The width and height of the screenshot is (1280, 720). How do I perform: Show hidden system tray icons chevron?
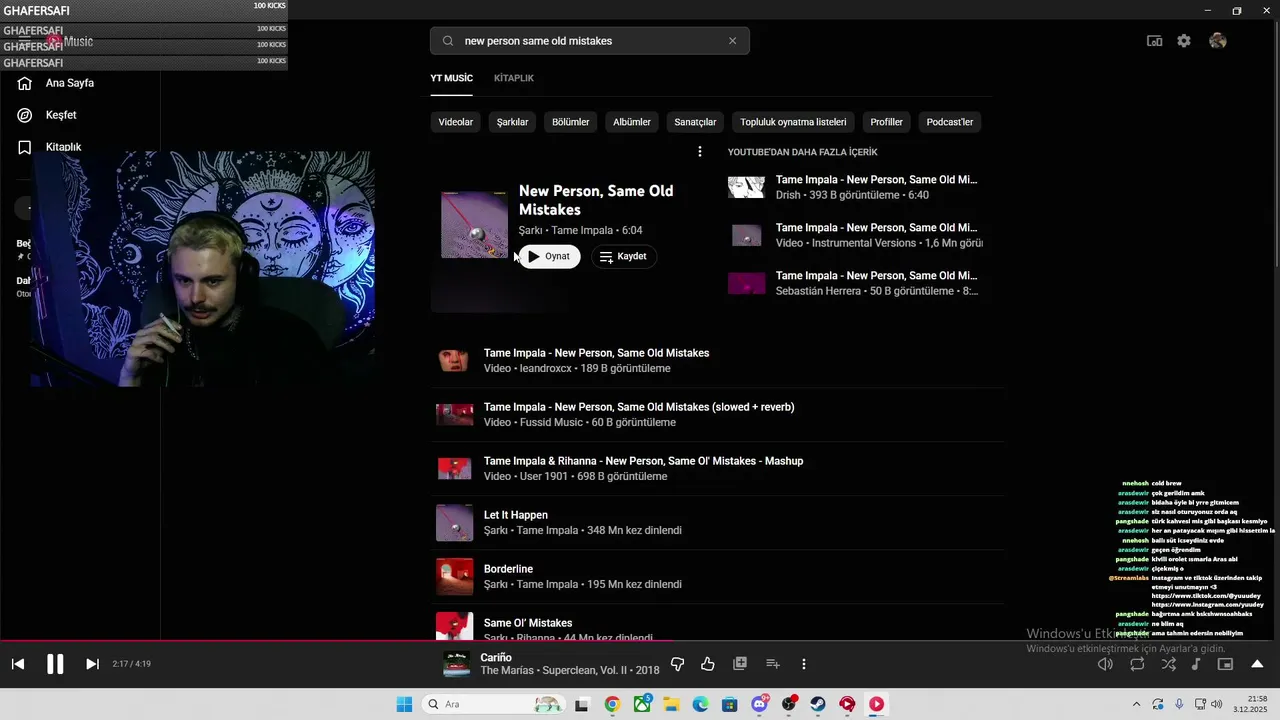click(x=1136, y=704)
